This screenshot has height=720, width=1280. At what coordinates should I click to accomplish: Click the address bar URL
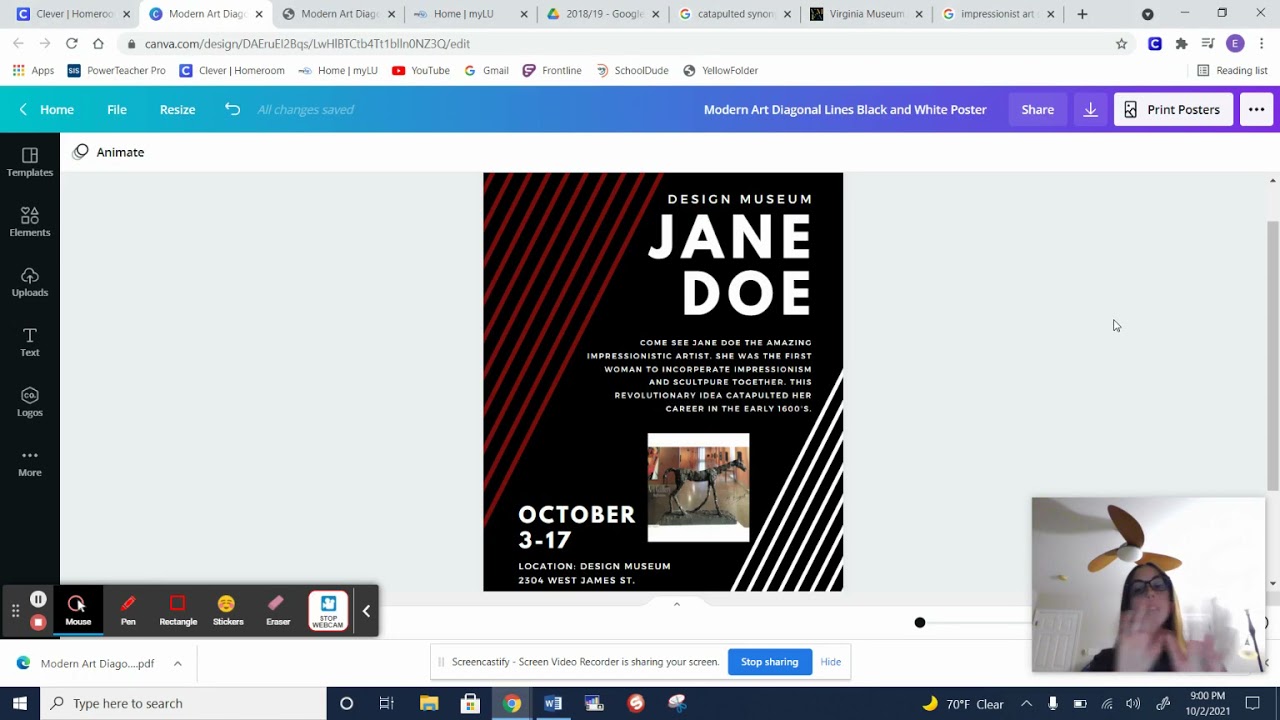[307, 44]
